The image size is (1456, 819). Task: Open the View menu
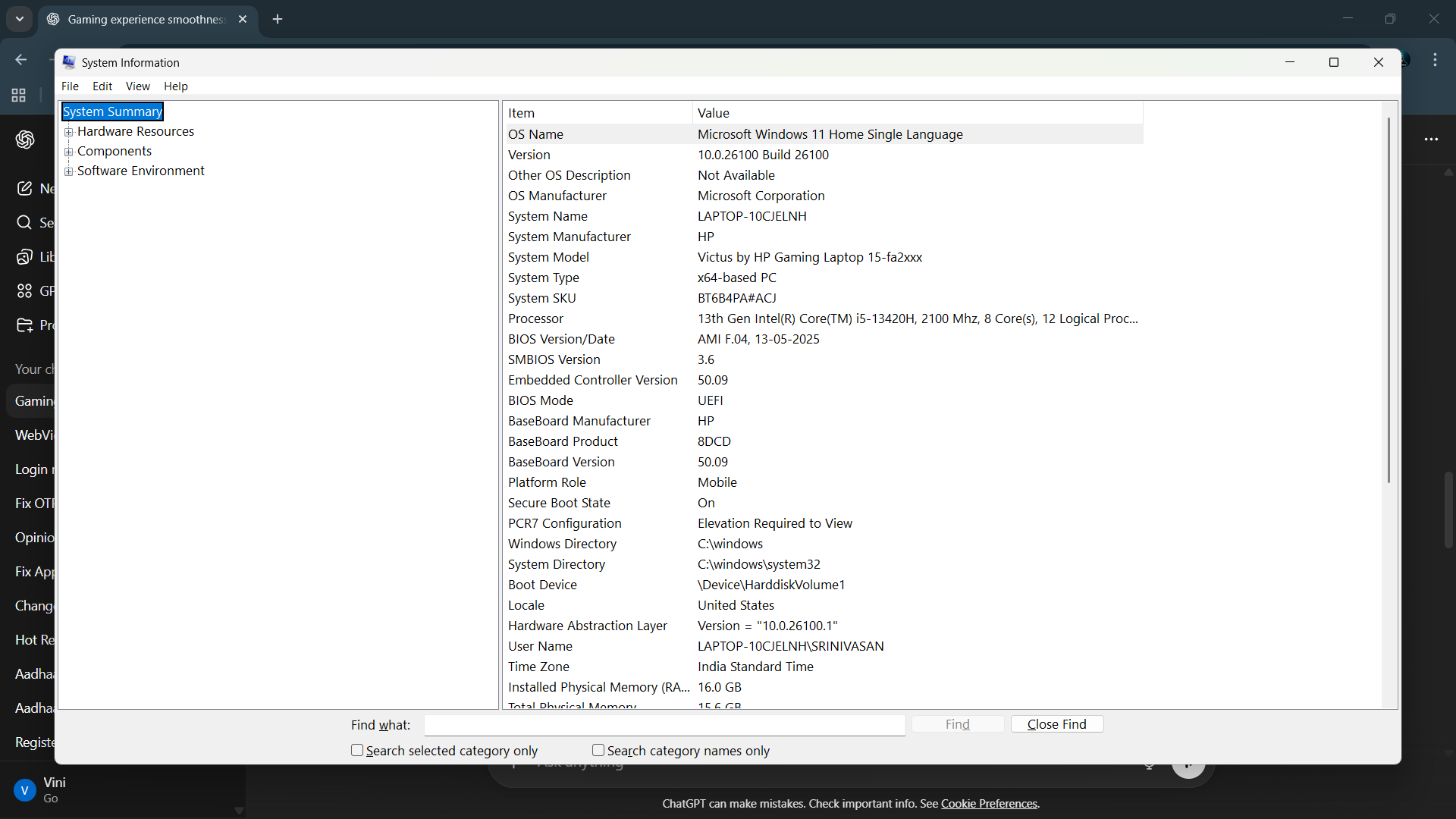pyautogui.click(x=137, y=86)
